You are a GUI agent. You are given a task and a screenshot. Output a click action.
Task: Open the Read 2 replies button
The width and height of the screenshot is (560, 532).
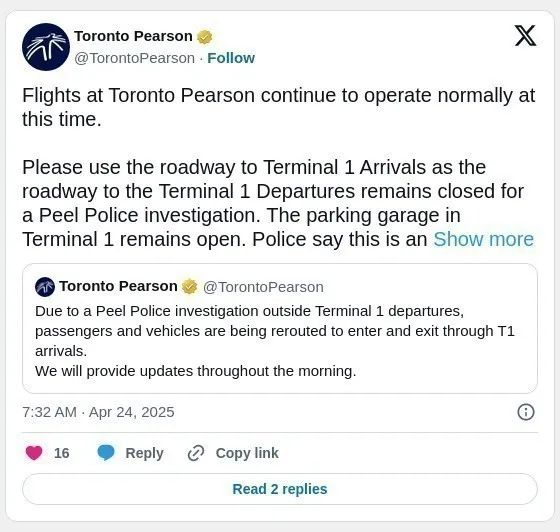280,489
